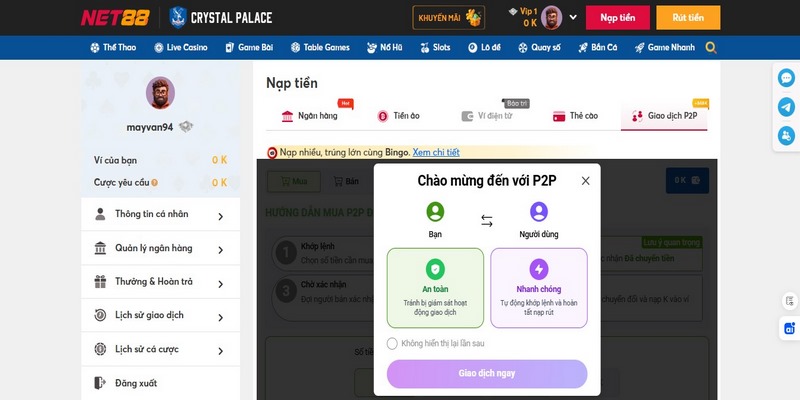Click the Lịch sử cá cược icon

click(x=101, y=349)
